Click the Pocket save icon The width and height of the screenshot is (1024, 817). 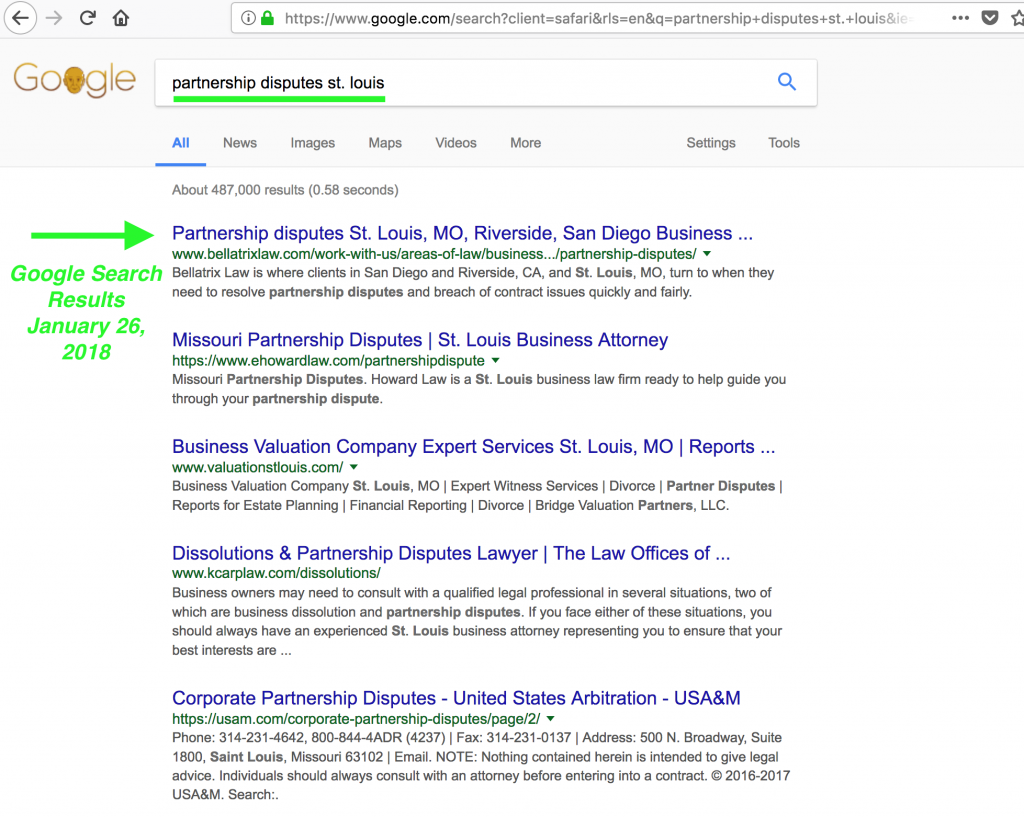(990, 18)
